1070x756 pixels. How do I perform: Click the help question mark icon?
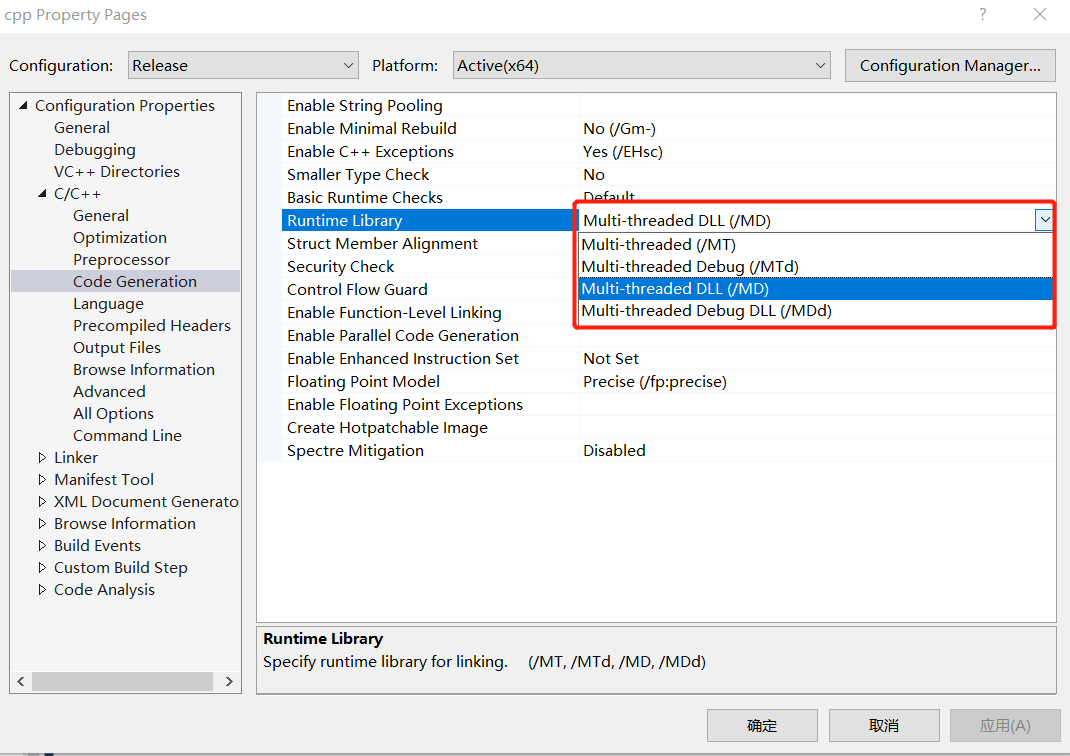click(x=983, y=14)
